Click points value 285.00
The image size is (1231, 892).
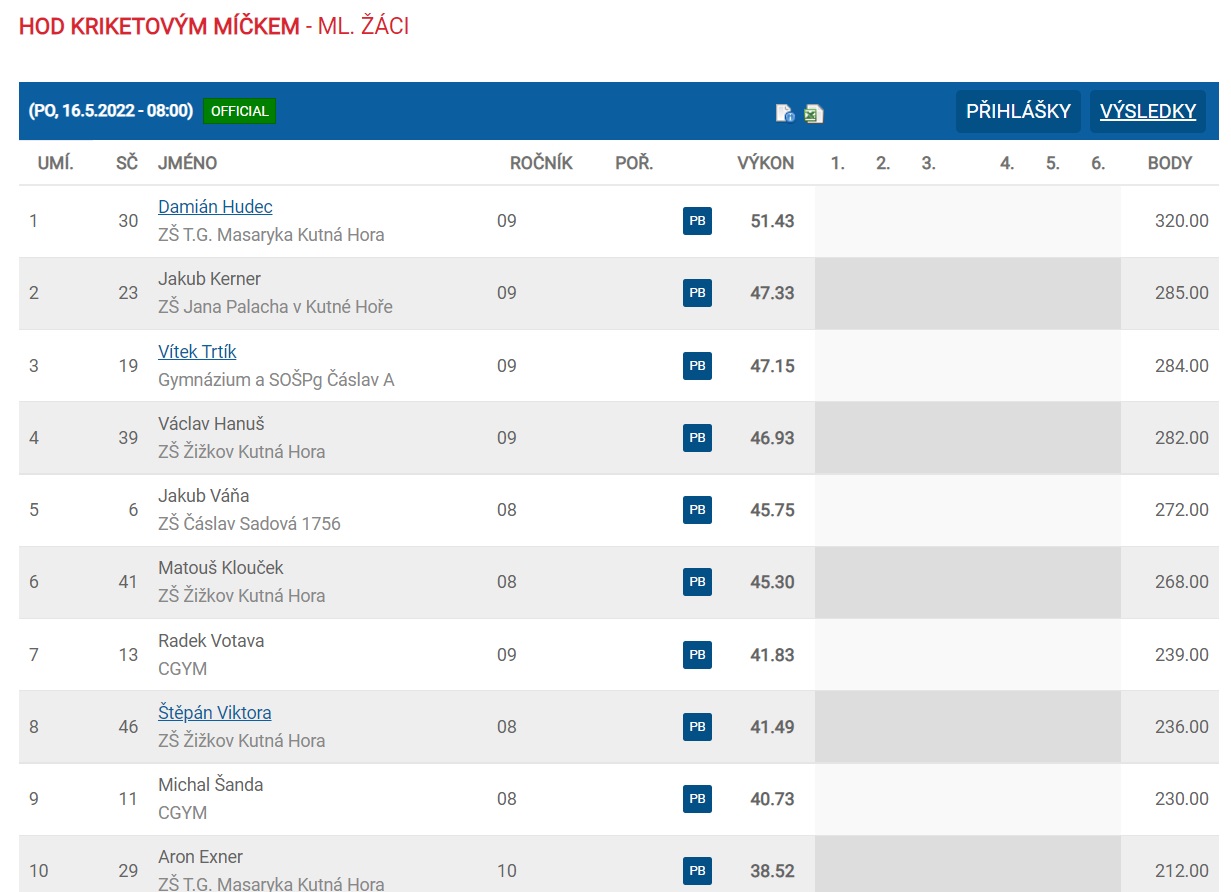coord(1182,293)
